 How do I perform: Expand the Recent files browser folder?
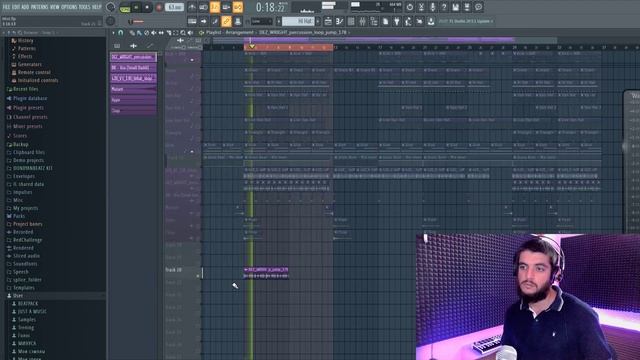(x=25, y=89)
